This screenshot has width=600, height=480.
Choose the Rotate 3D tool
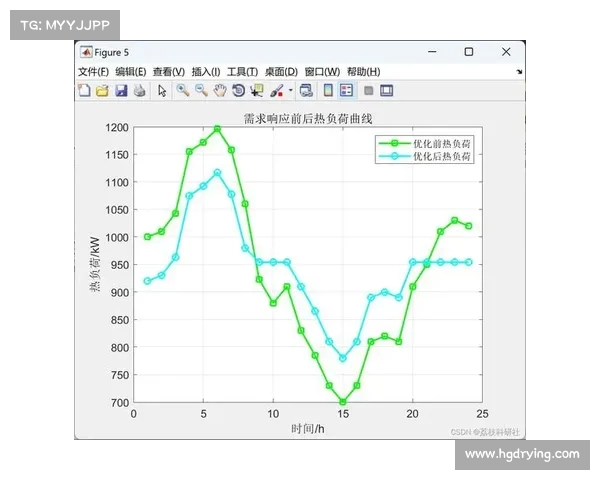[238, 90]
